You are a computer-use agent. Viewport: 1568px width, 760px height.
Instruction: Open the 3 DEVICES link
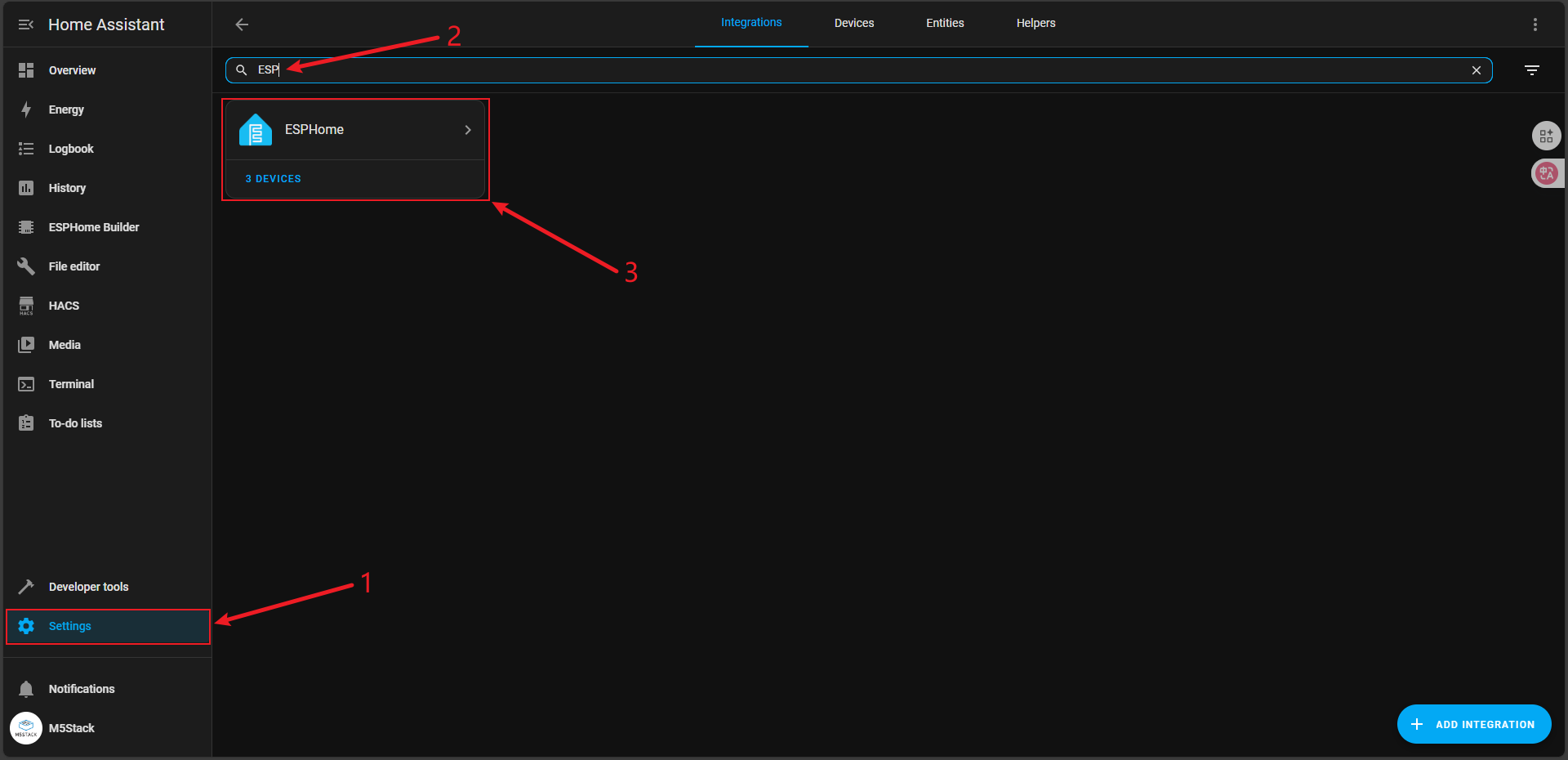click(x=274, y=179)
